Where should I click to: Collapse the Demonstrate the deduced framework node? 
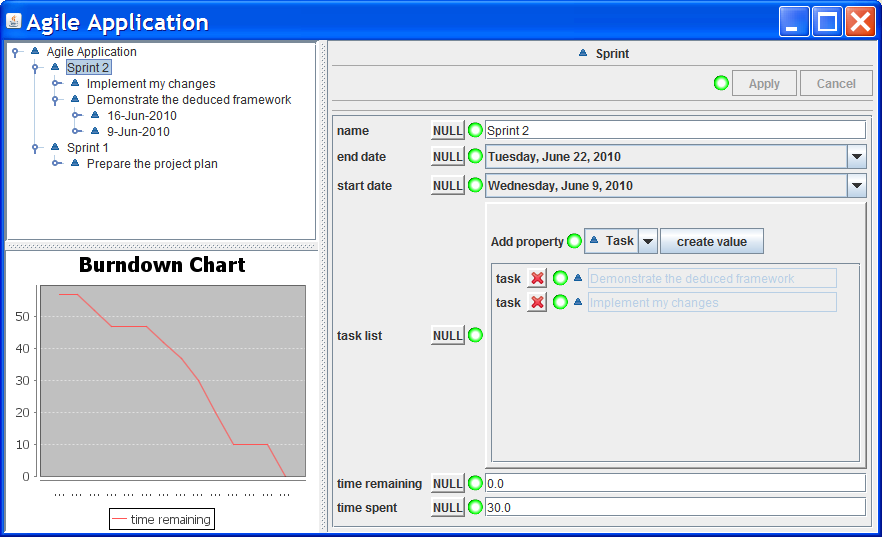[55, 100]
